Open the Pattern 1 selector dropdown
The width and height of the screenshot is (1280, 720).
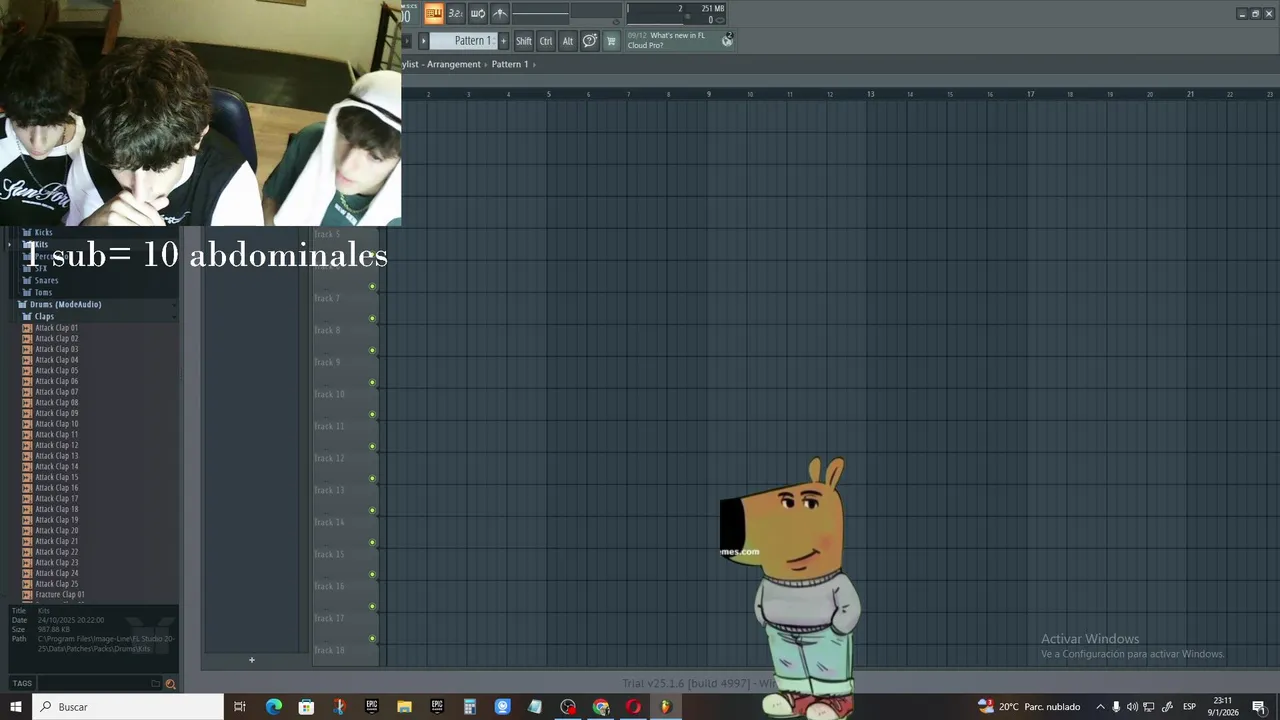tap(464, 41)
